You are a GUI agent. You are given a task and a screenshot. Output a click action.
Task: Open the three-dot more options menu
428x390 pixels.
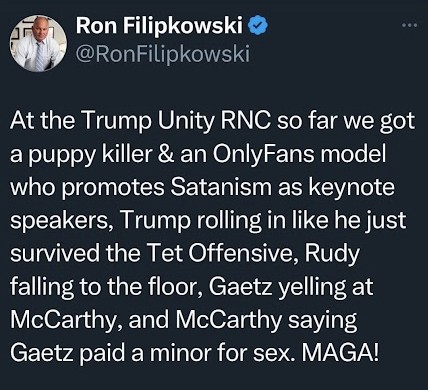pyautogui.click(x=409, y=25)
